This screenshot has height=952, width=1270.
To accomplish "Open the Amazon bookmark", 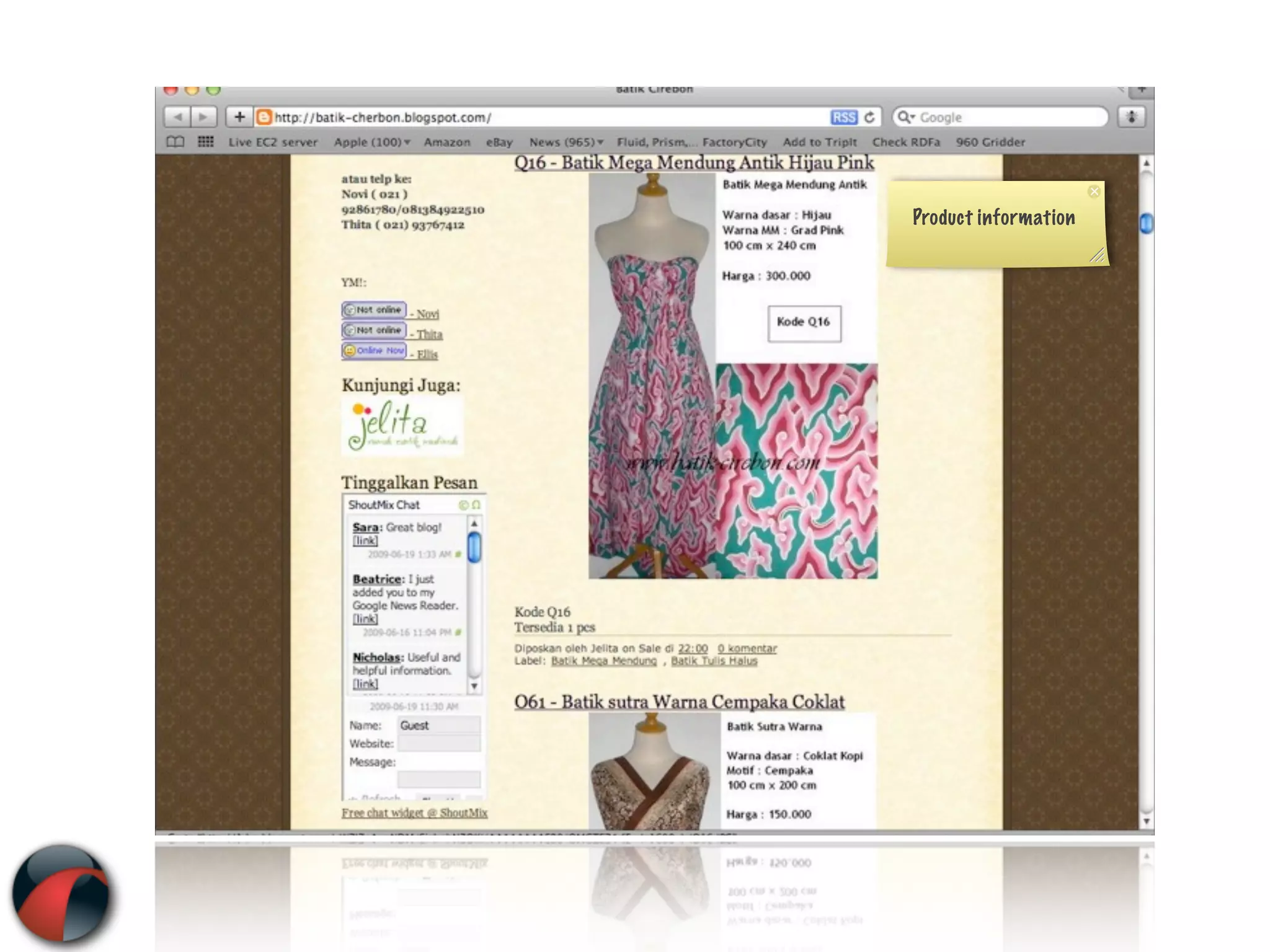I will [x=447, y=142].
